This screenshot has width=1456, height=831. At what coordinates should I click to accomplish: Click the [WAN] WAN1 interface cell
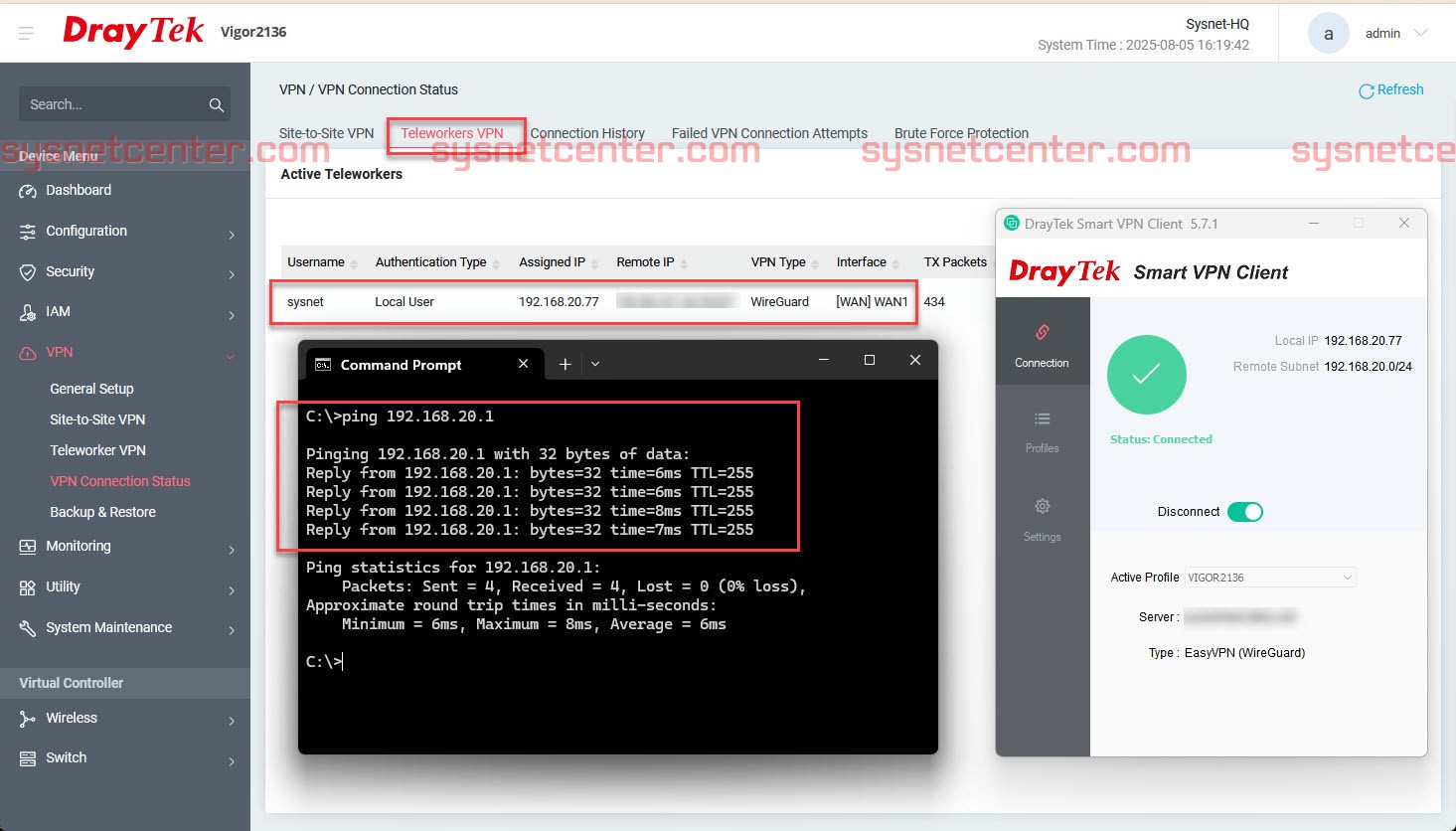pos(872,302)
